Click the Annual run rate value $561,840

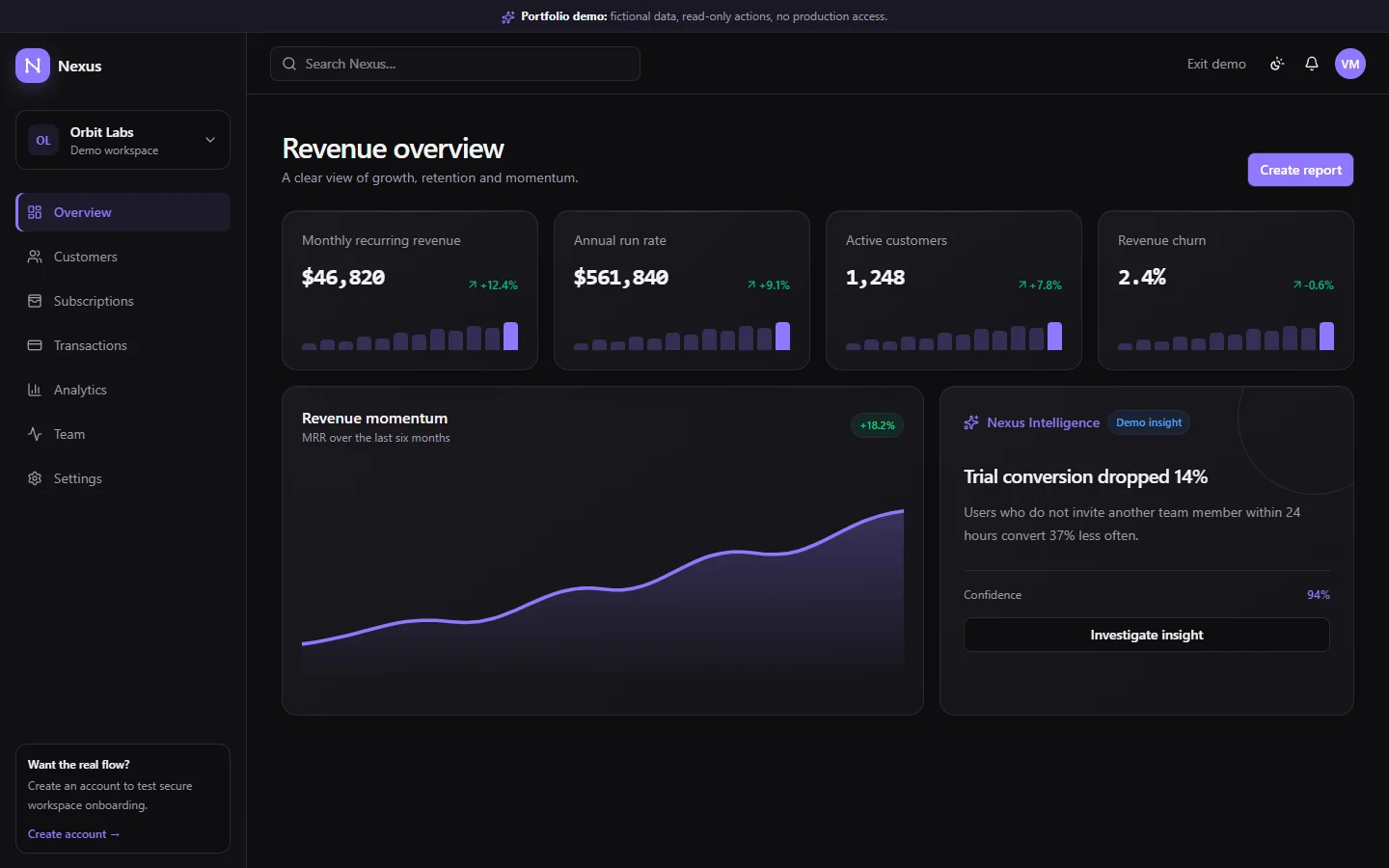(x=621, y=278)
